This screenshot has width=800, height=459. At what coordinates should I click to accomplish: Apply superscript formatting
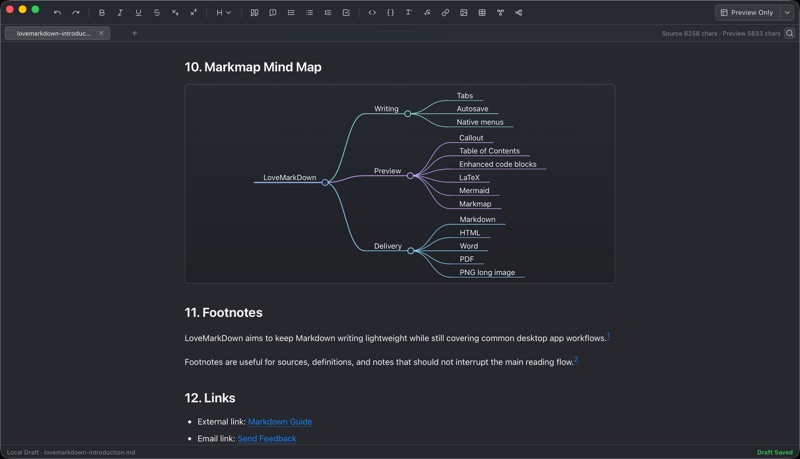[193, 13]
